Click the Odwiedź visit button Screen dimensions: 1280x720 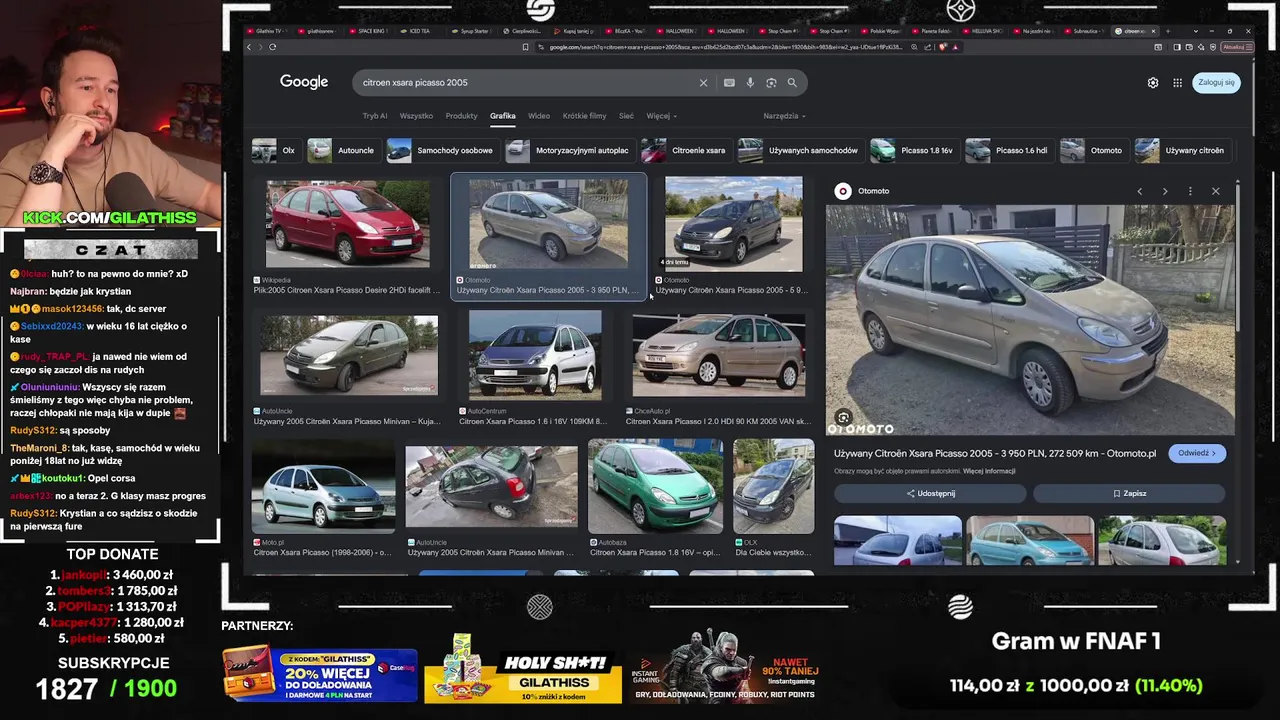(1197, 453)
